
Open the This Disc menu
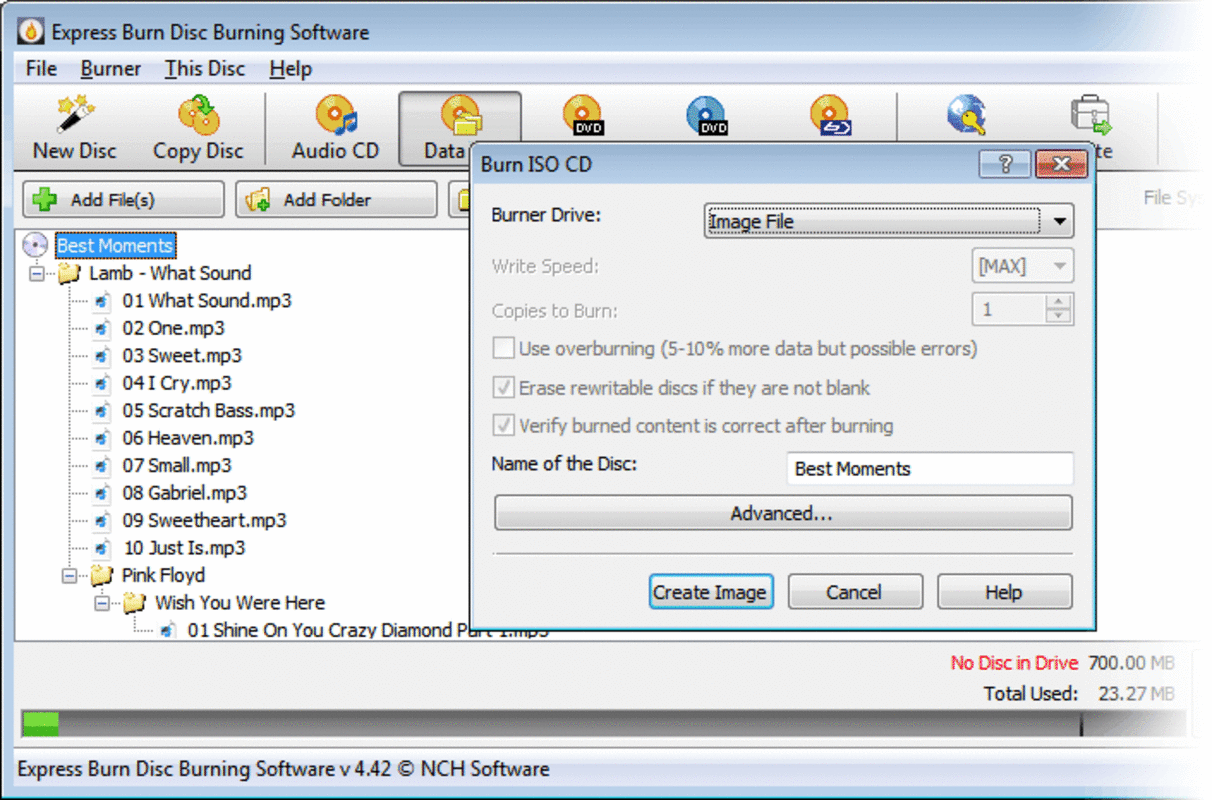coord(204,68)
